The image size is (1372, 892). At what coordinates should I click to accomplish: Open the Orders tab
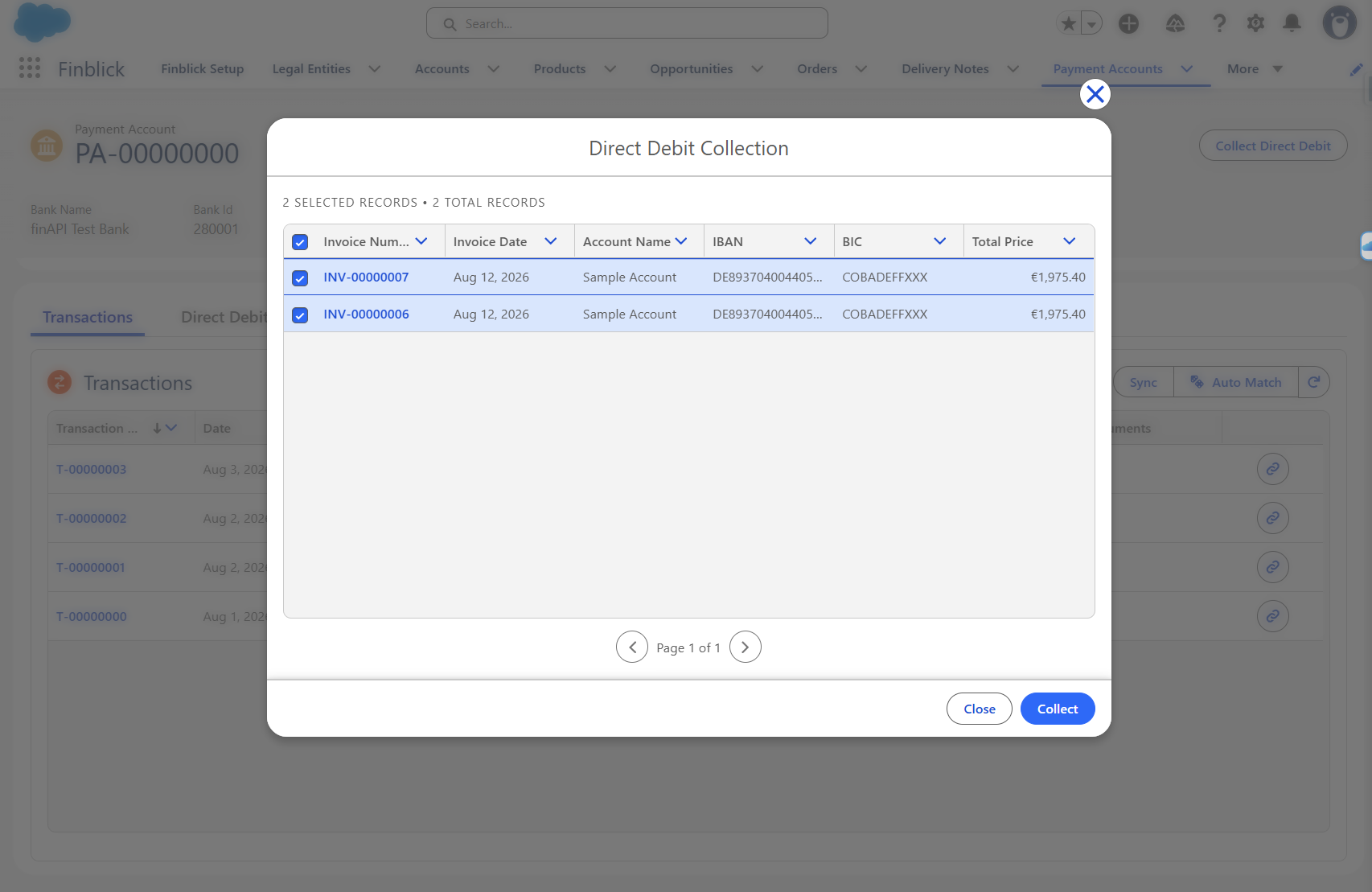(x=817, y=69)
